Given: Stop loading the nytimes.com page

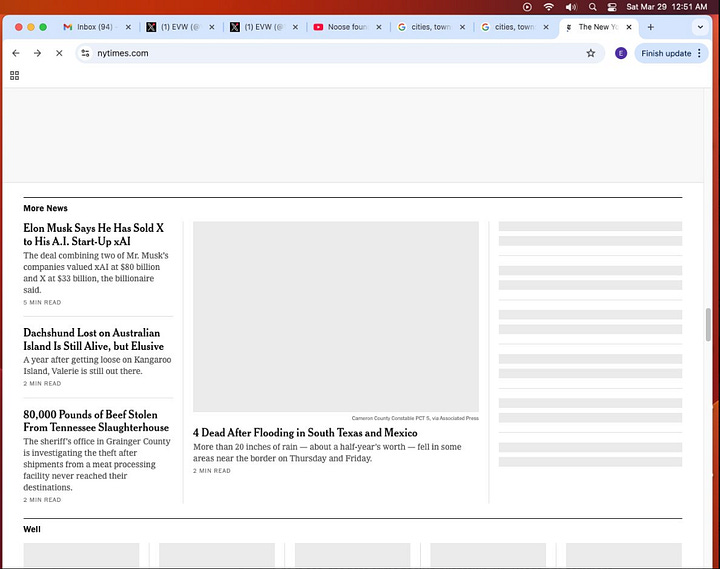Looking at the screenshot, I should click(59, 53).
